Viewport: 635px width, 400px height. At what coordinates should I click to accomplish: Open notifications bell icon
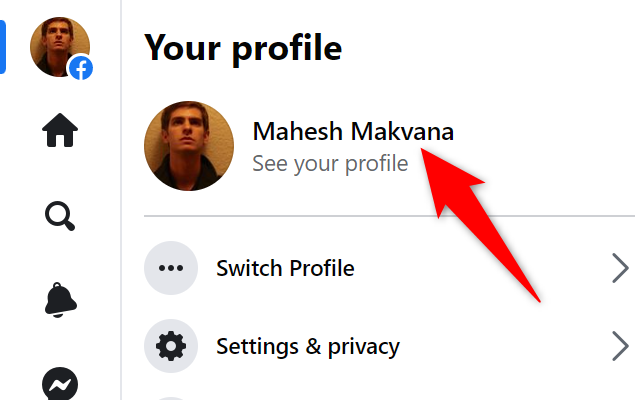point(60,299)
